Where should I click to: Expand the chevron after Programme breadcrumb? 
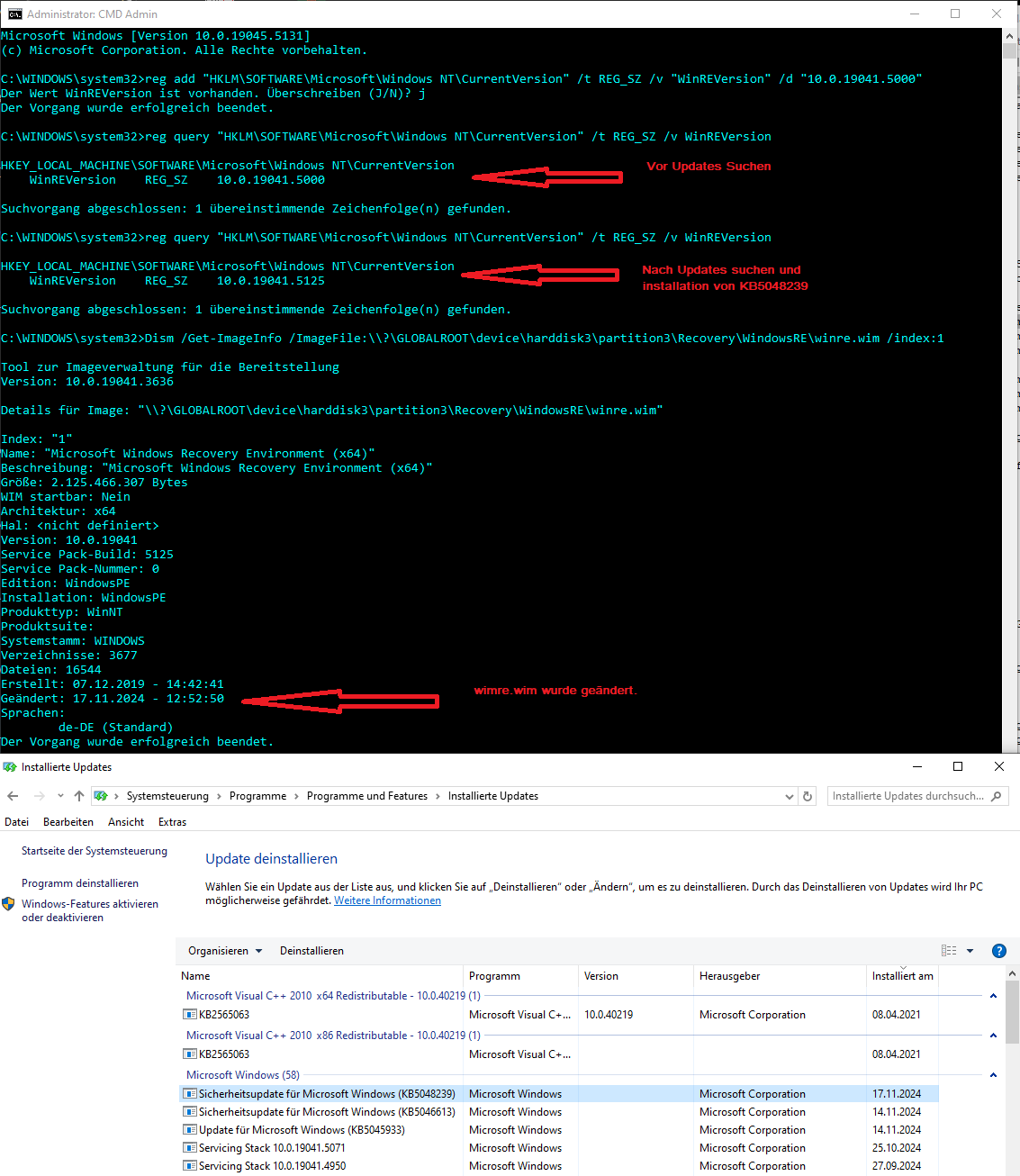coord(296,796)
